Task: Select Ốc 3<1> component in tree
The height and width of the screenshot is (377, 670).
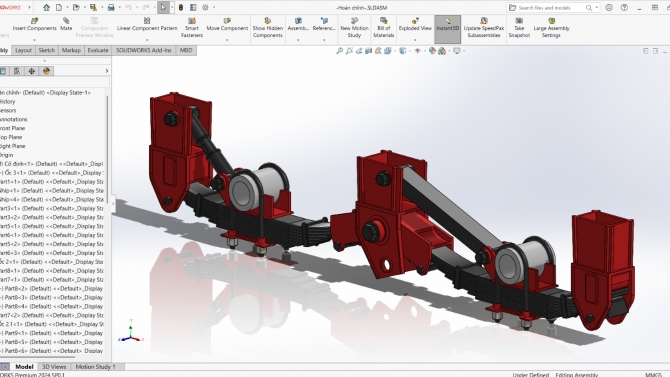Action: pyautogui.click(x=51, y=173)
